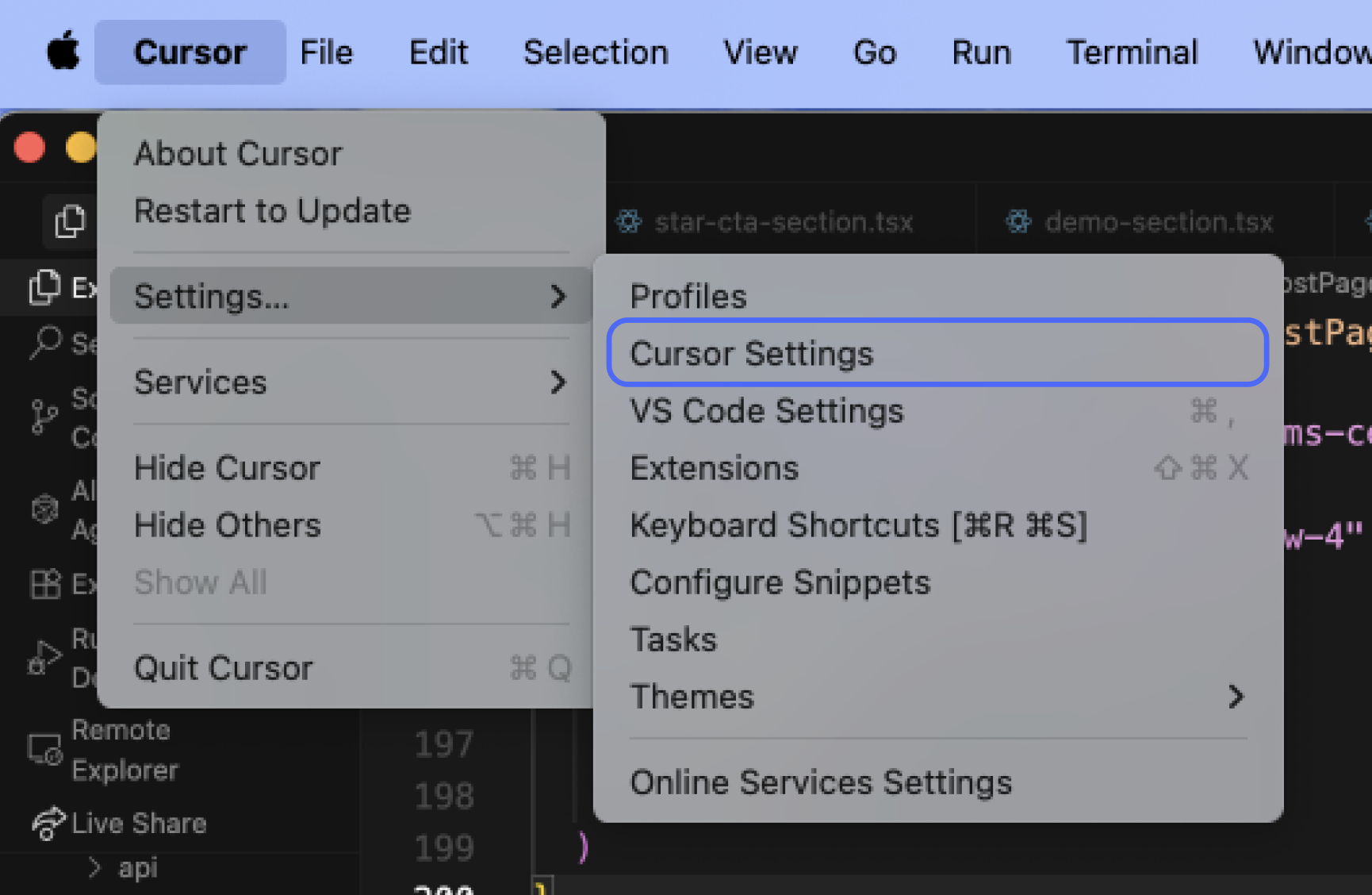Open the Extensions blocks icon in sidebar

click(x=44, y=584)
